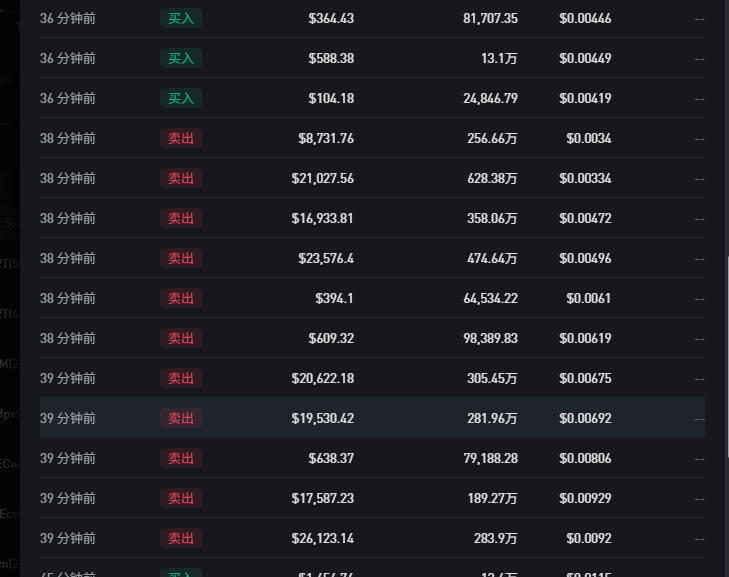The width and height of the screenshot is (729, 577).
Task: Click the quantity 64,534.22
Action: (490, 298)
